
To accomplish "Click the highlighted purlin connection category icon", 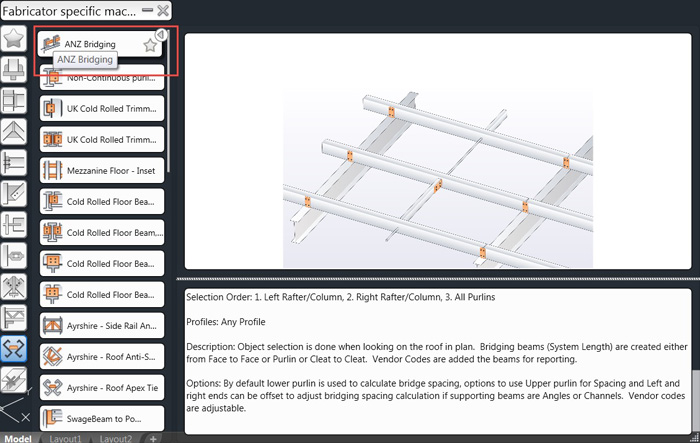I will [x=14, y=349].
